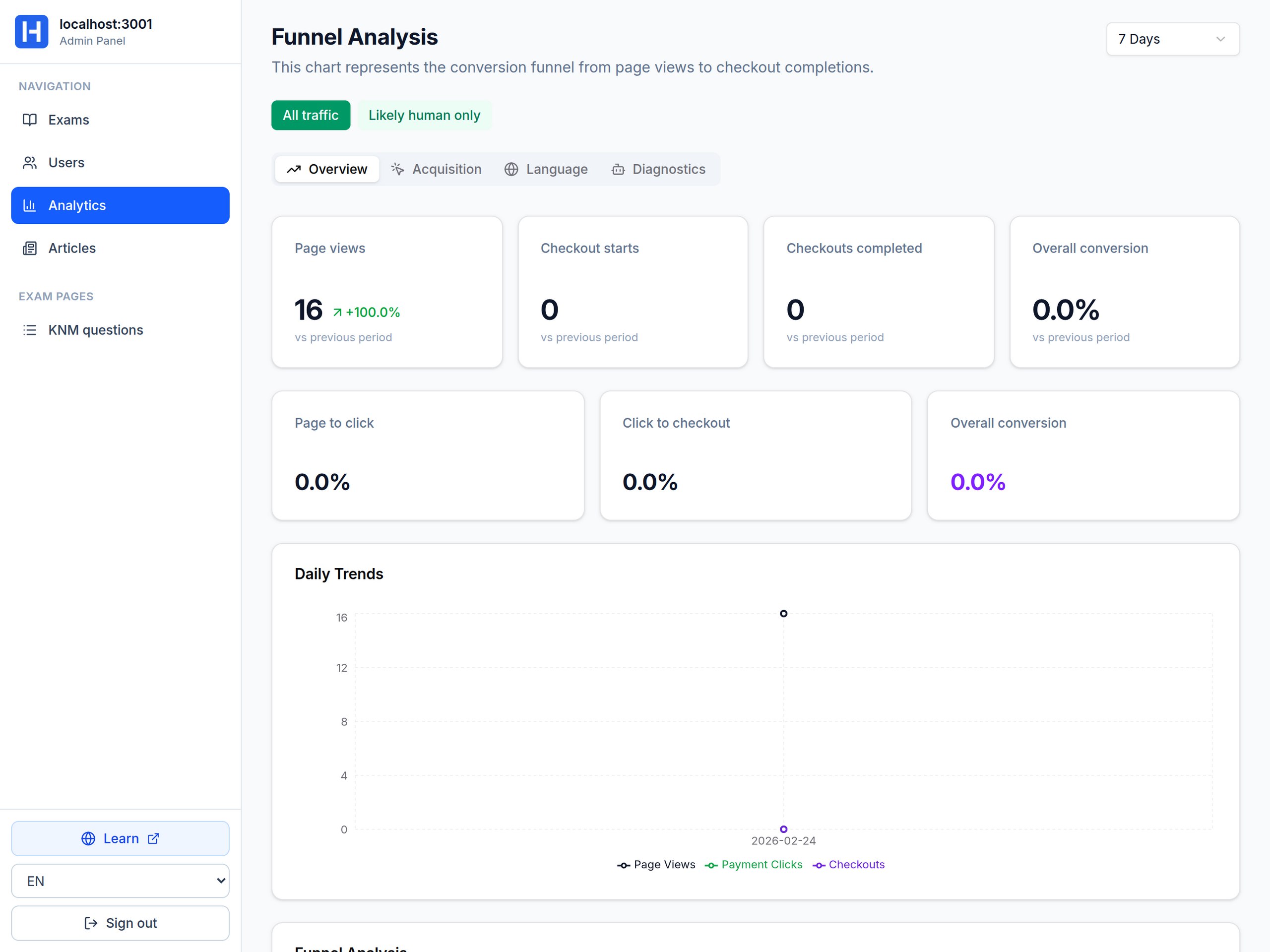The image size is (1270, 952).
Task: Click the blue H logo icon
Action: [x=31, y=32]
